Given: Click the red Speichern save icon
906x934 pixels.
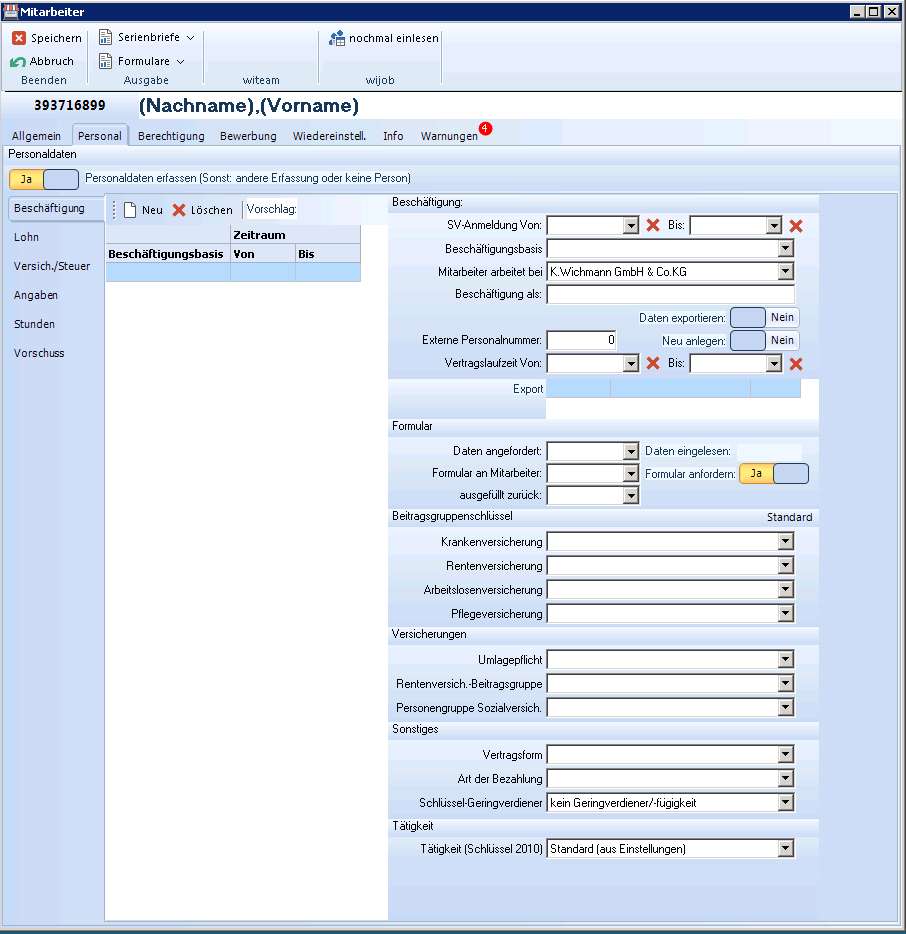Looking at the screenshot, I should [x=19, y=38].
